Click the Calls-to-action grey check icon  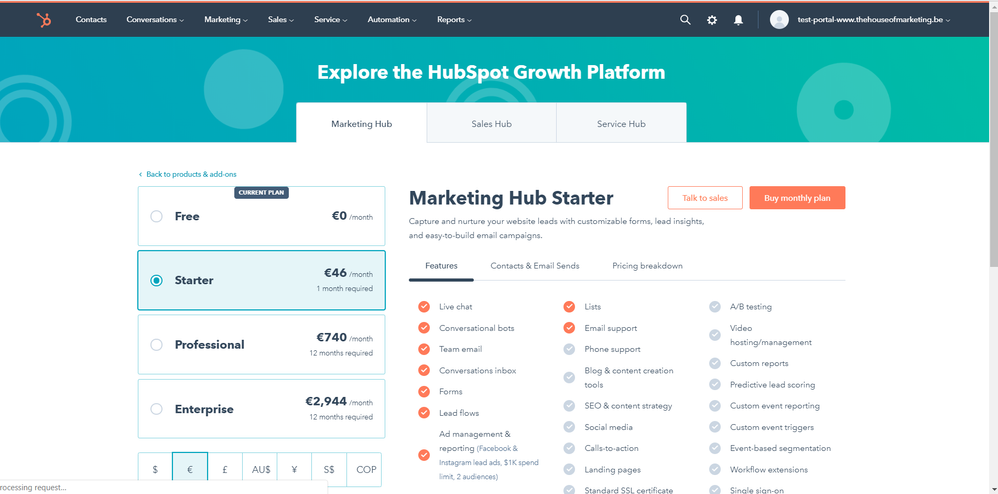pos(570,448)
